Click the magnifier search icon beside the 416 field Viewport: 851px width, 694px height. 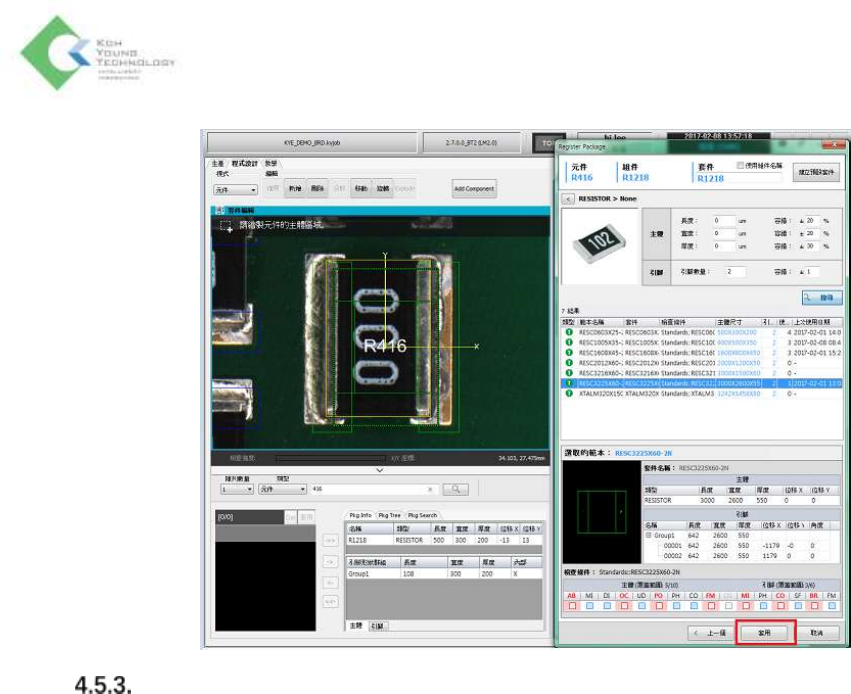[x=455, y=489]
